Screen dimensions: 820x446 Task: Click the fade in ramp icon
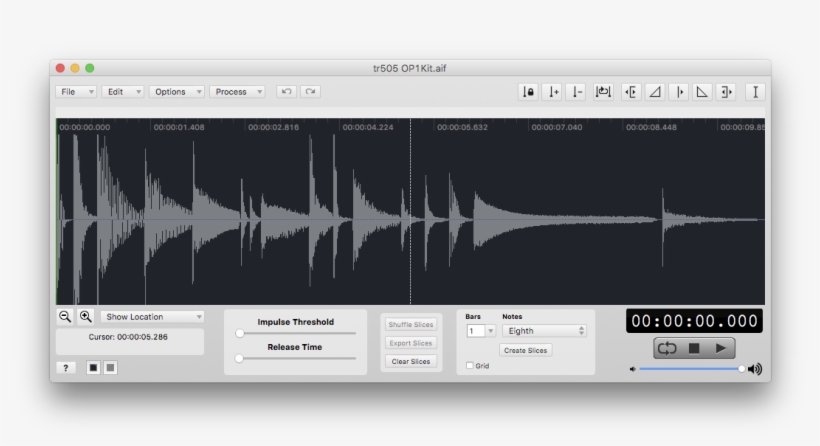(655, 92)
